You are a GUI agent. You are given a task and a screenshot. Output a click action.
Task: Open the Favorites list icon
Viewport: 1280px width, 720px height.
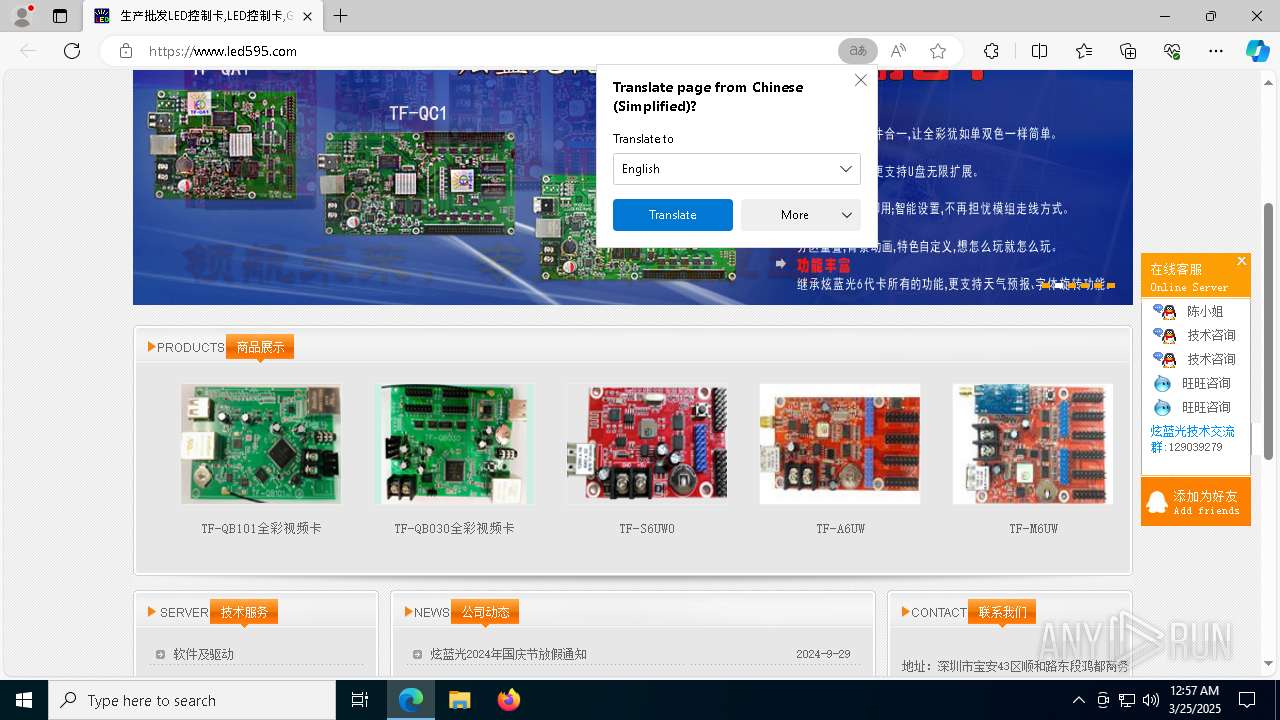1084,51
